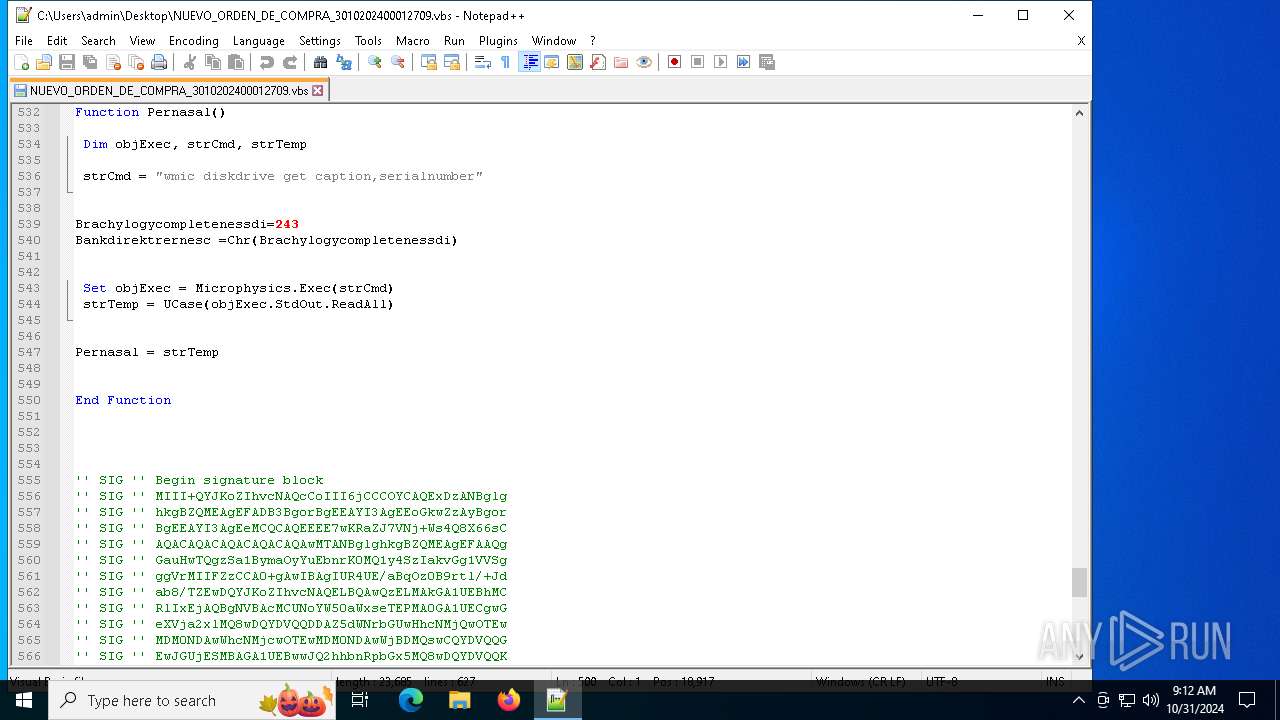The image size is (1280, 720).
Task: Toggle file monitoring eye icon
Action: pyautogui.click(x=644, y=62)
